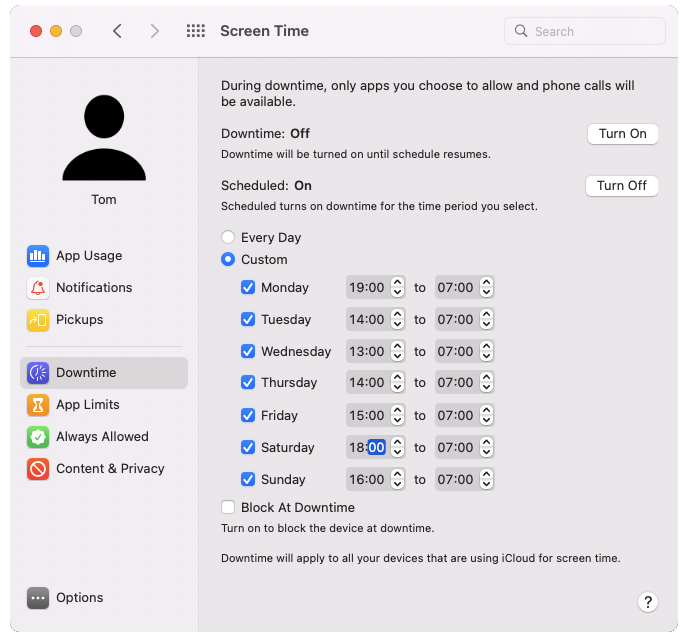Uncheck the Saturday checkbox
The image size is (681, 642).
(248, 447)
